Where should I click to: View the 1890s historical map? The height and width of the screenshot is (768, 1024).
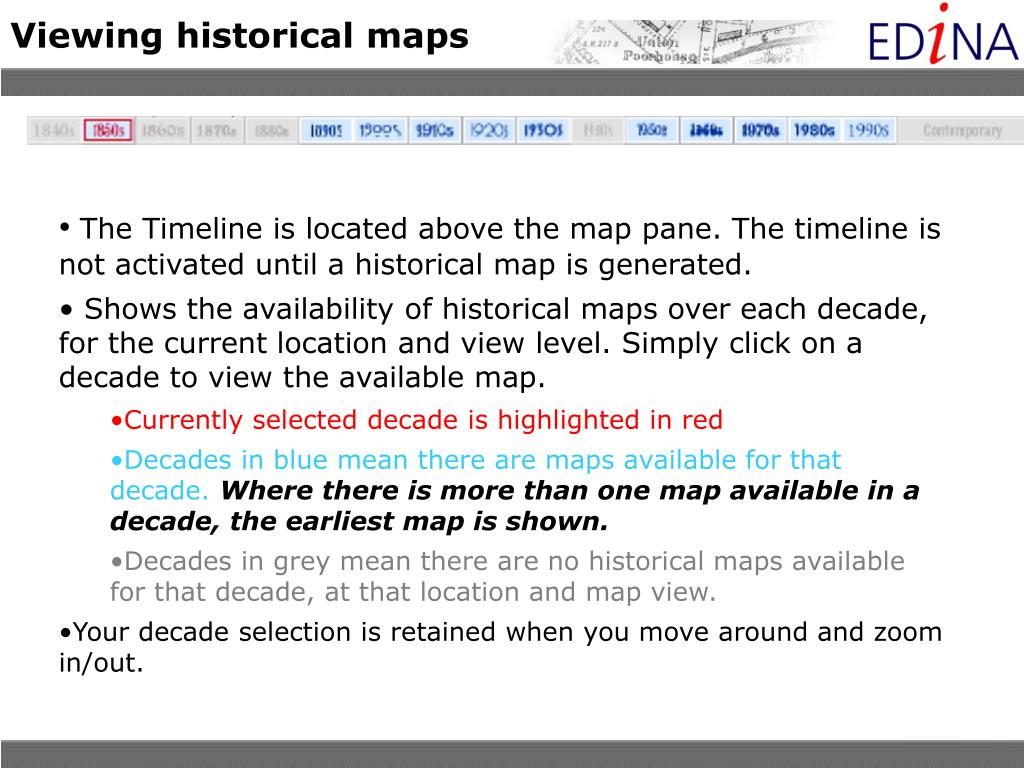326,131
